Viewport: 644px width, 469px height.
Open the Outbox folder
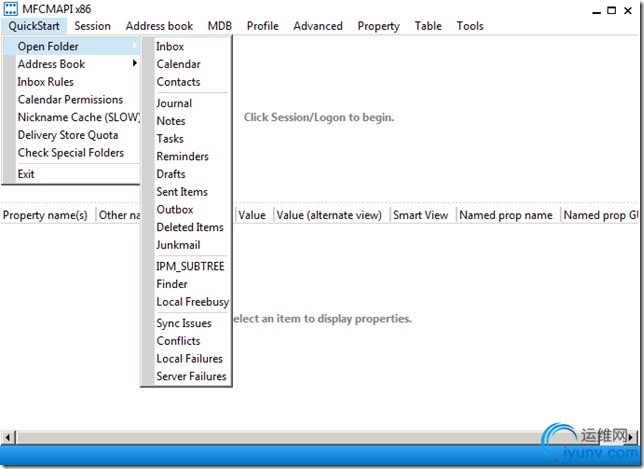click(x=186, y=209)
